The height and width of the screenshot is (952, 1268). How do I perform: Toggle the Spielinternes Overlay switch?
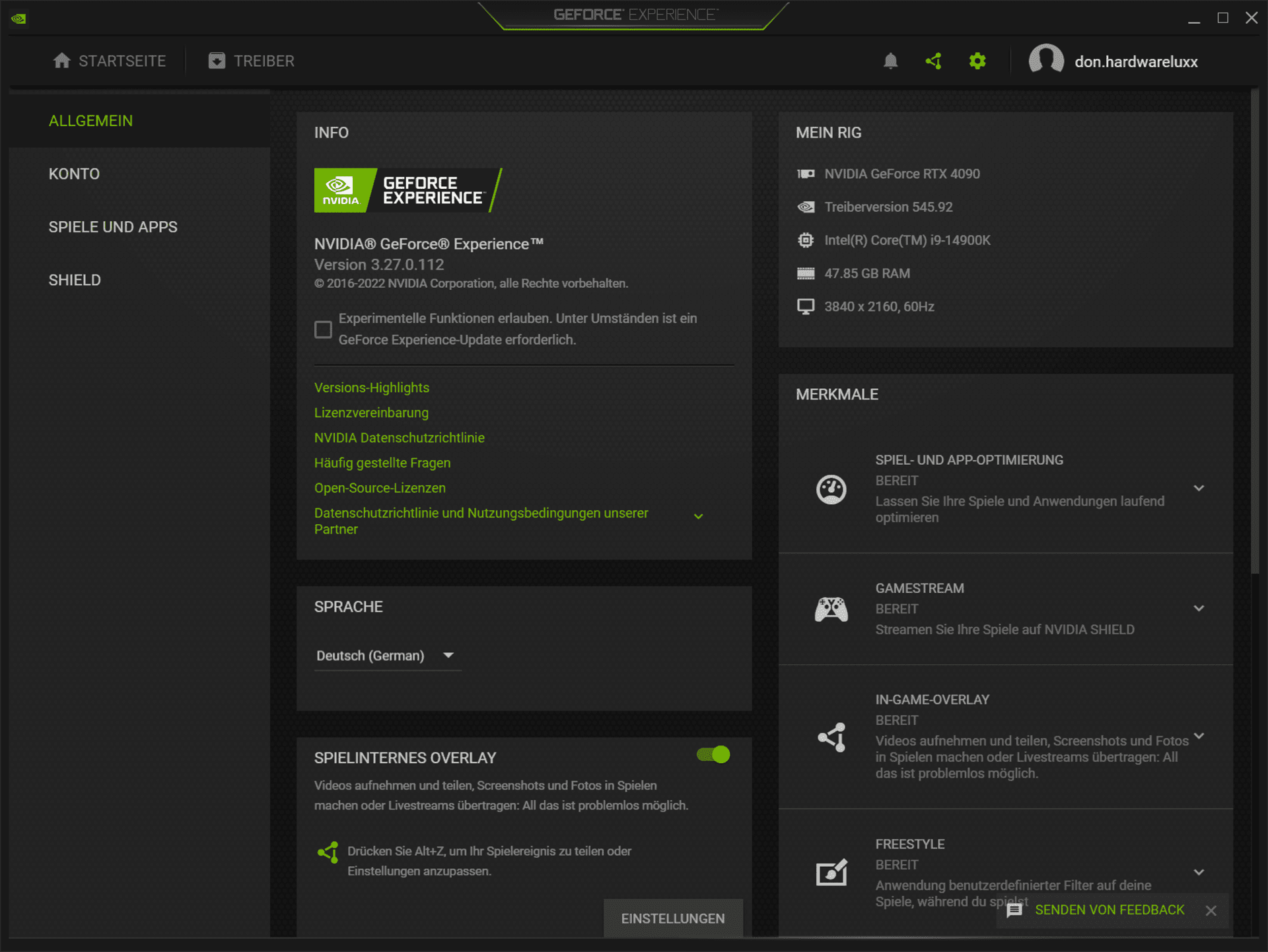pyautogui.click(x=713, y=755)
